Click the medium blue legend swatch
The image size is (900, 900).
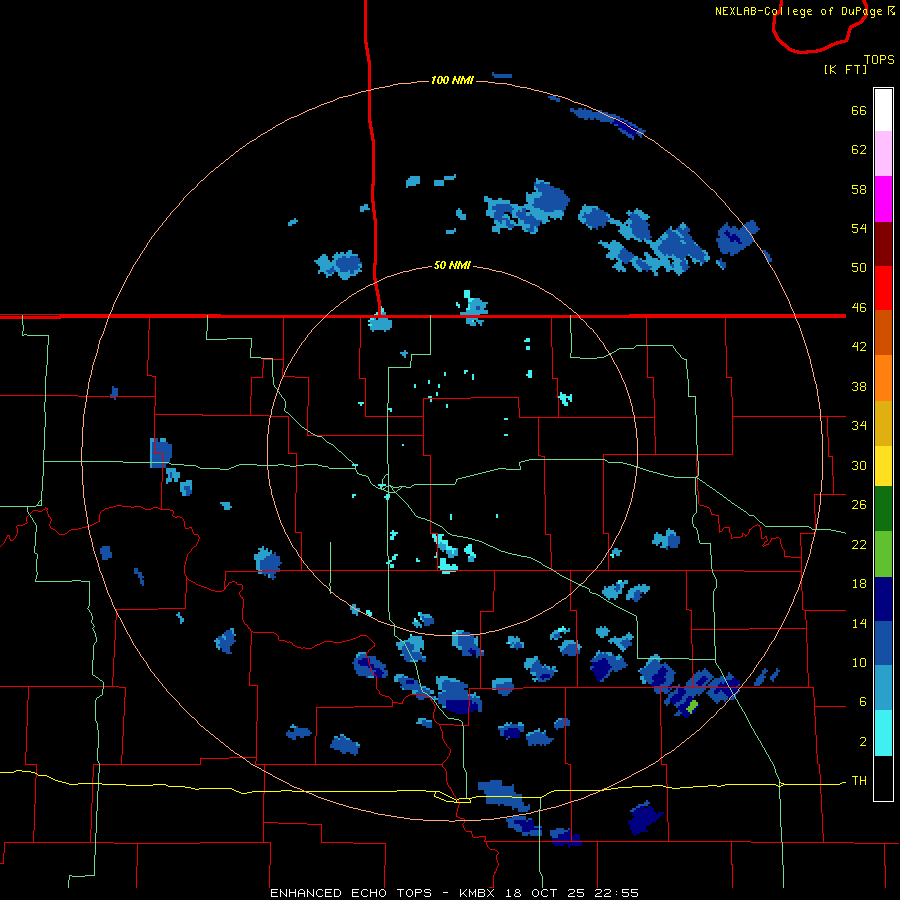pyautogui.click(x=883, y=643)
